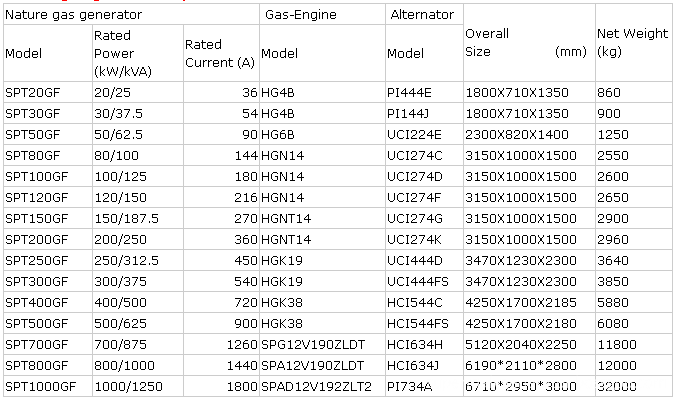Screen dimensions: 677x402
Task: Click the Nature gas generator header cell
Action: tap(131, 14)
